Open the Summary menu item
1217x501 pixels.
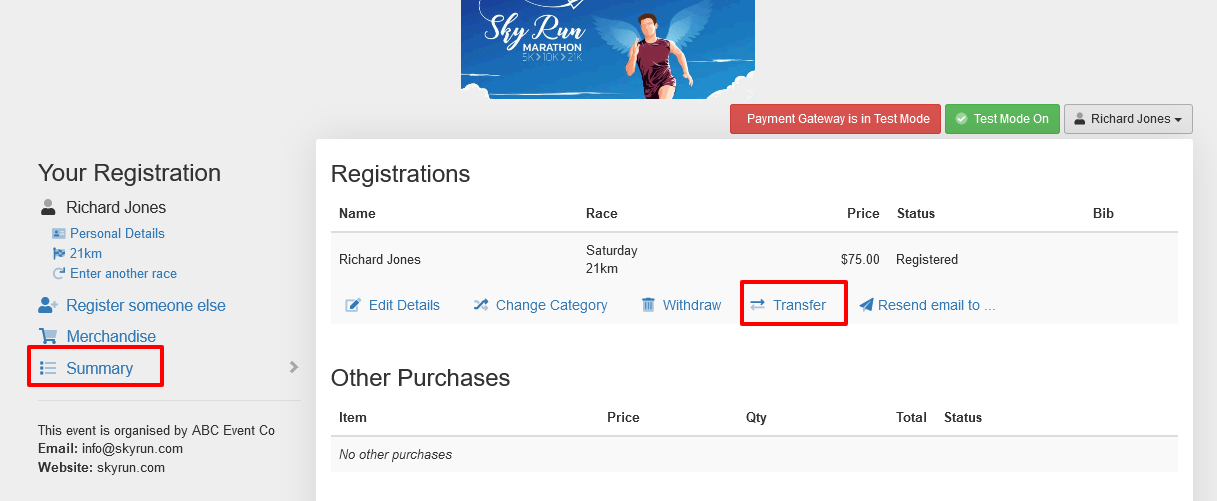(x=99, y=368)
